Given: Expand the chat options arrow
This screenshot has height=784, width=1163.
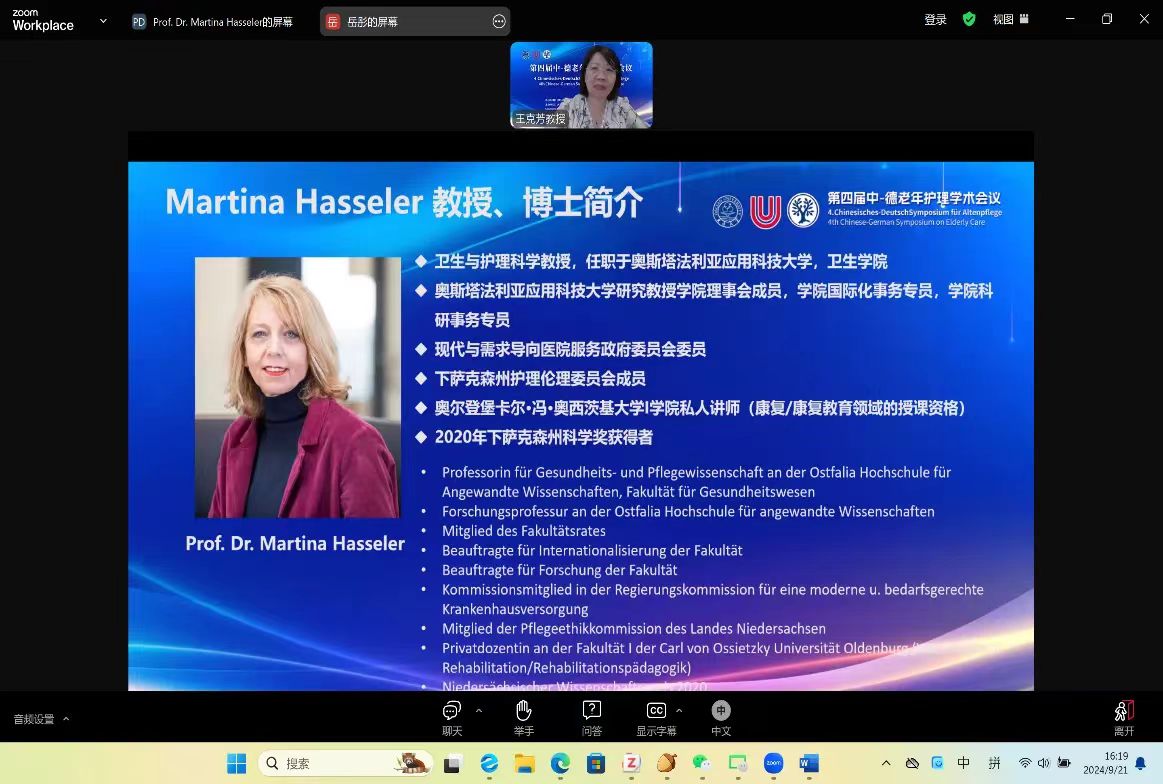Looking at the screenshot, I should point(479,711).
